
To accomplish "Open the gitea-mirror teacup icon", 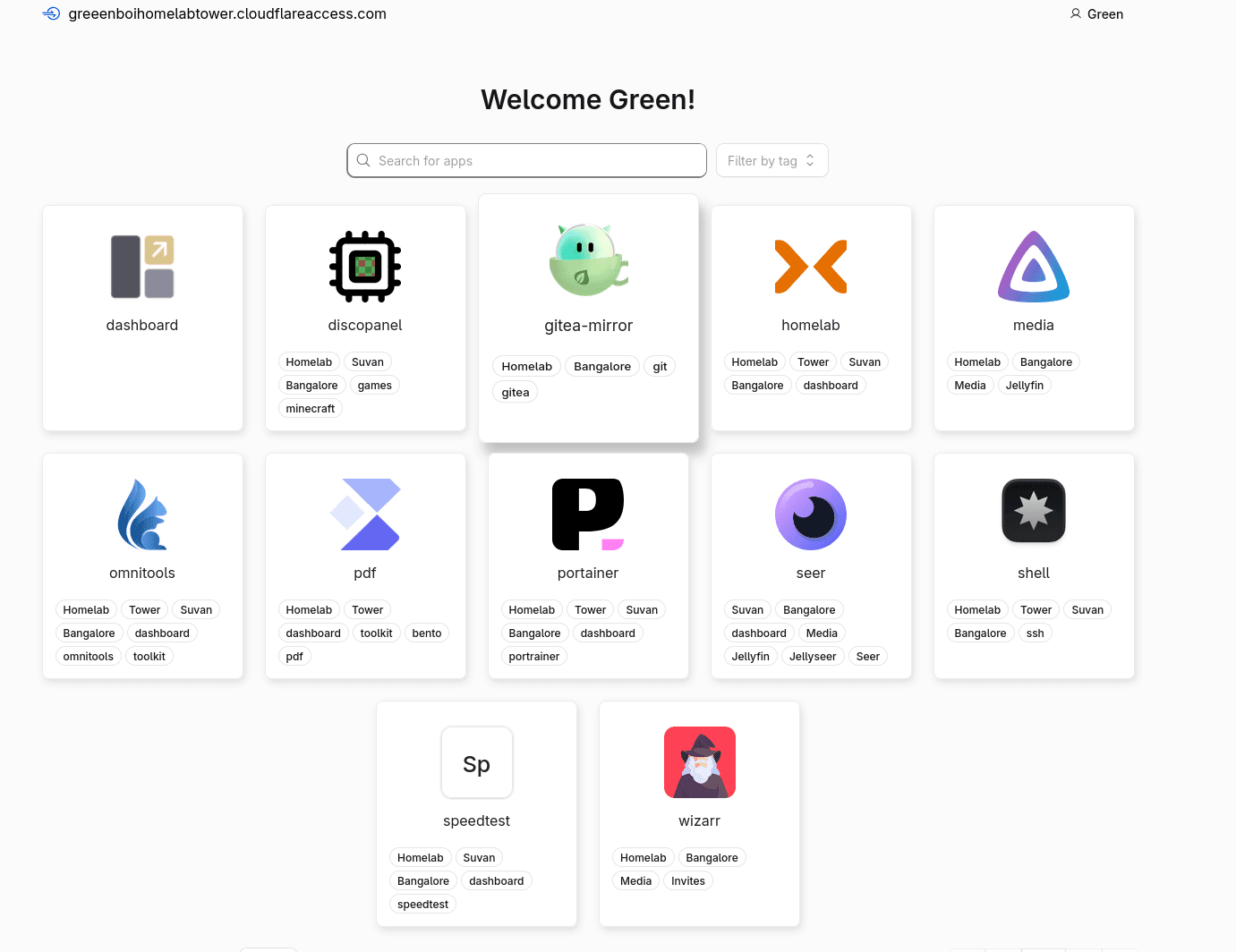I will pyautogui.click(x=588, y=259).
